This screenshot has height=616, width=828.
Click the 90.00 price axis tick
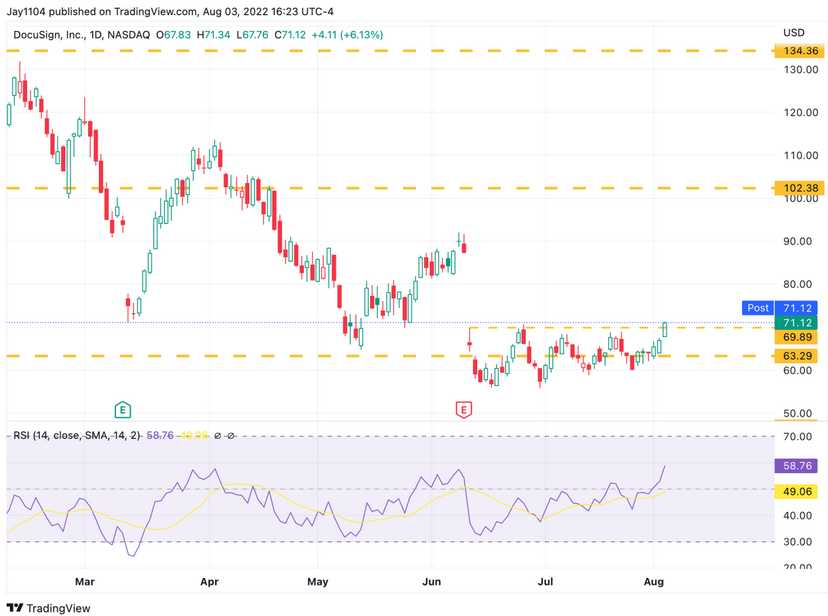pyautogui.click(x=797, y=241)
